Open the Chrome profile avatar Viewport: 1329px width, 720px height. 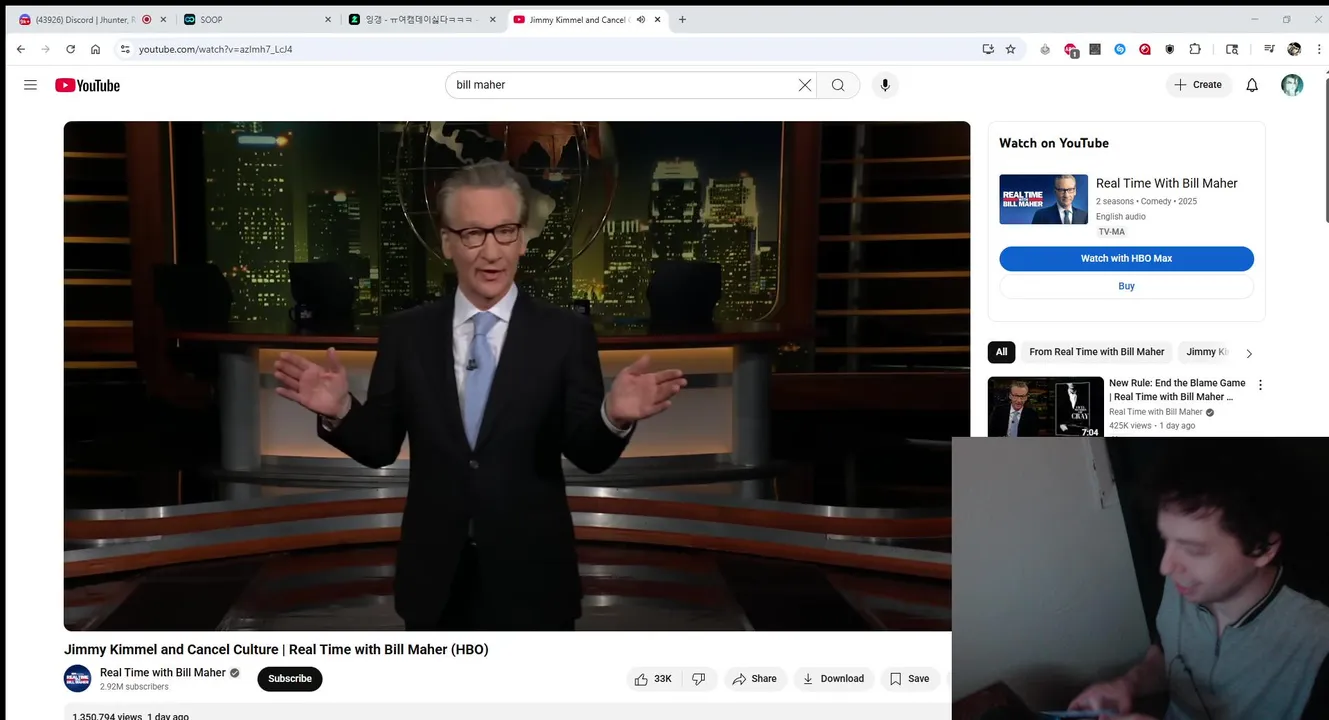1294,49
